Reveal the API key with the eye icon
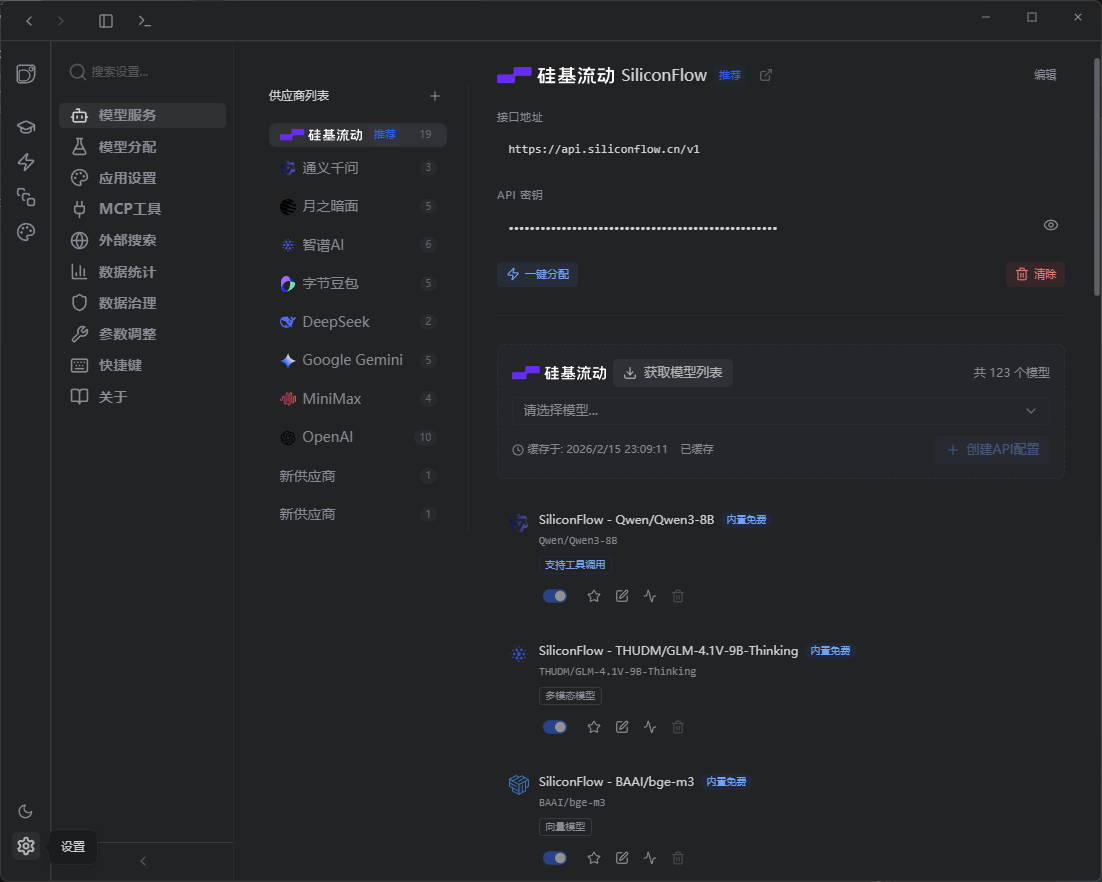 coord(1050,225)
